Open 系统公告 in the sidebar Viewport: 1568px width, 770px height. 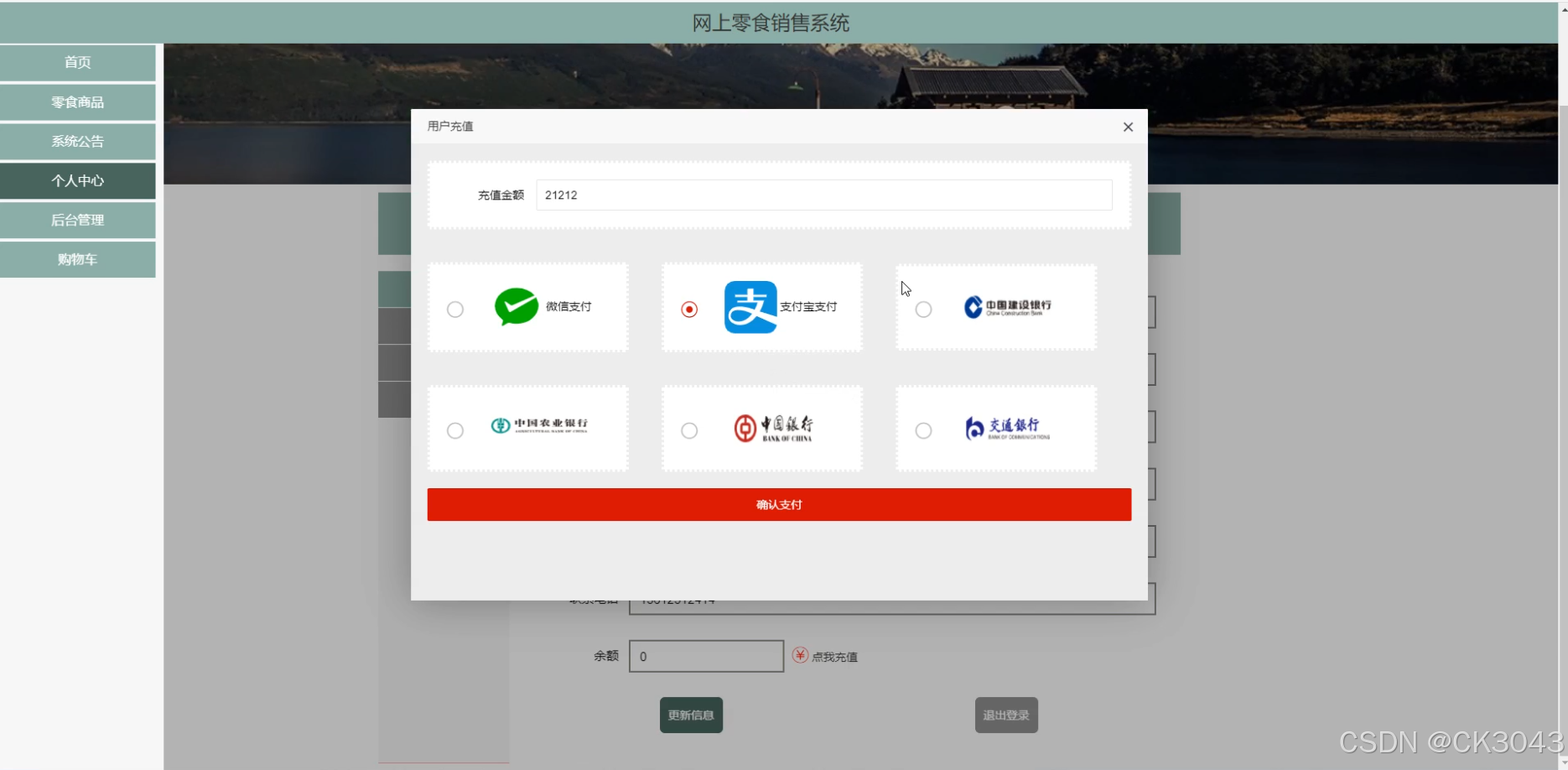point(78,141)
